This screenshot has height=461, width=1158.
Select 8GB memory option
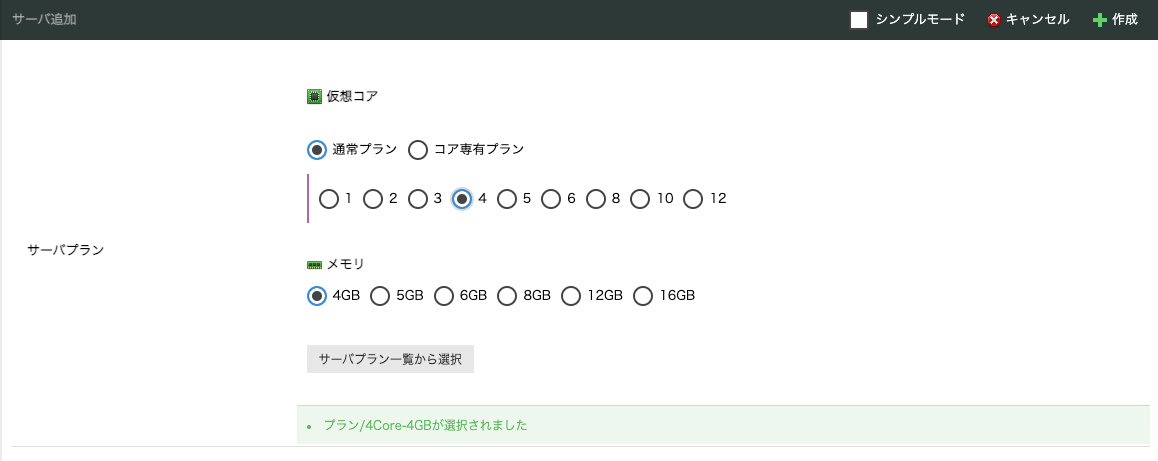(x=507, y=296)
